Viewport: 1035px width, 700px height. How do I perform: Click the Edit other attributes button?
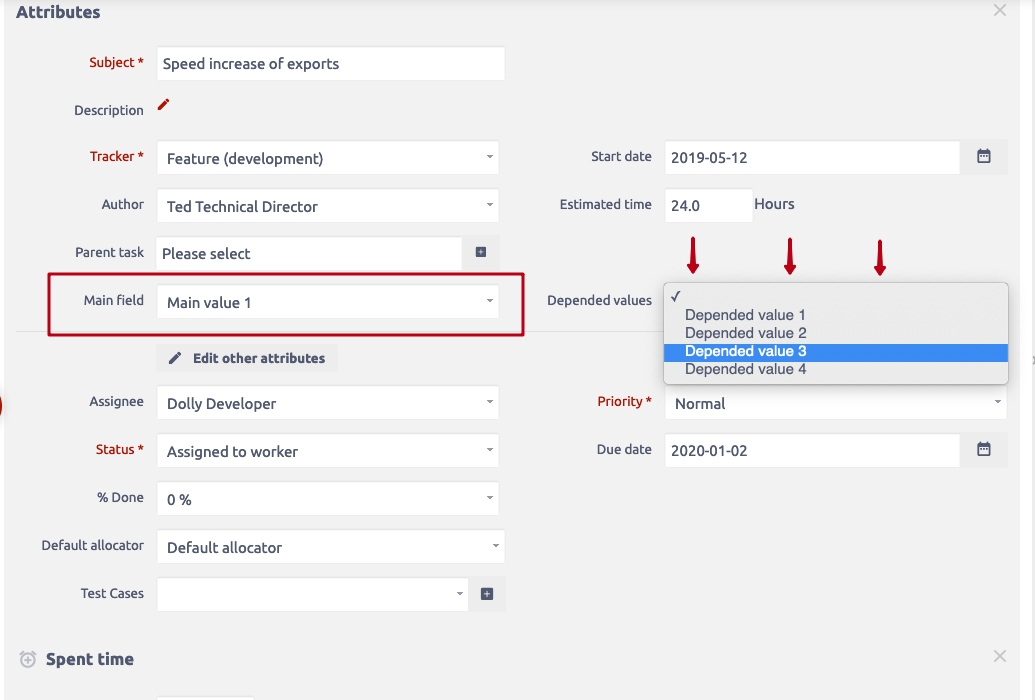point(247,358)
